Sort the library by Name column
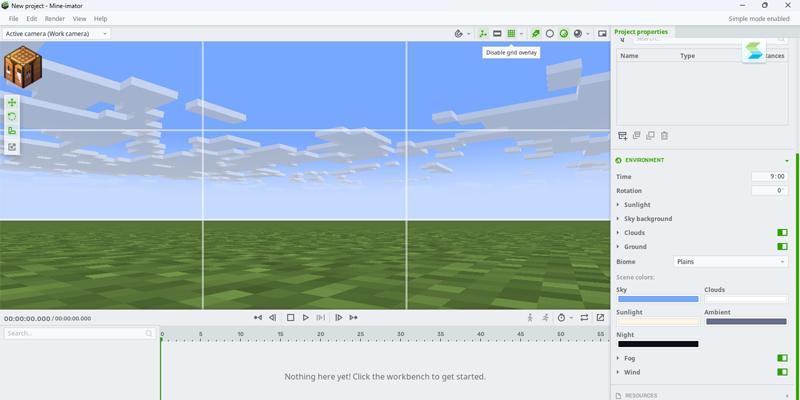The height and width of the screenshot is (400, 800). (x=629, y=56)
